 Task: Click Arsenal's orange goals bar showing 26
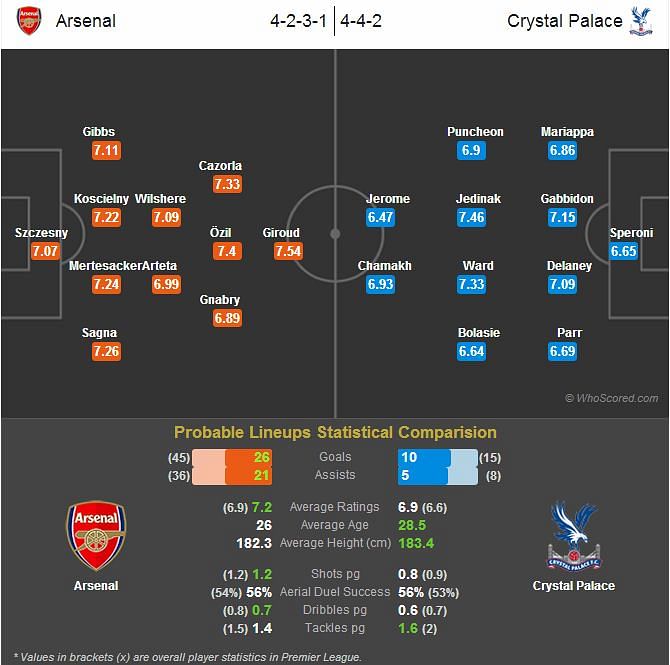point(249,457)
